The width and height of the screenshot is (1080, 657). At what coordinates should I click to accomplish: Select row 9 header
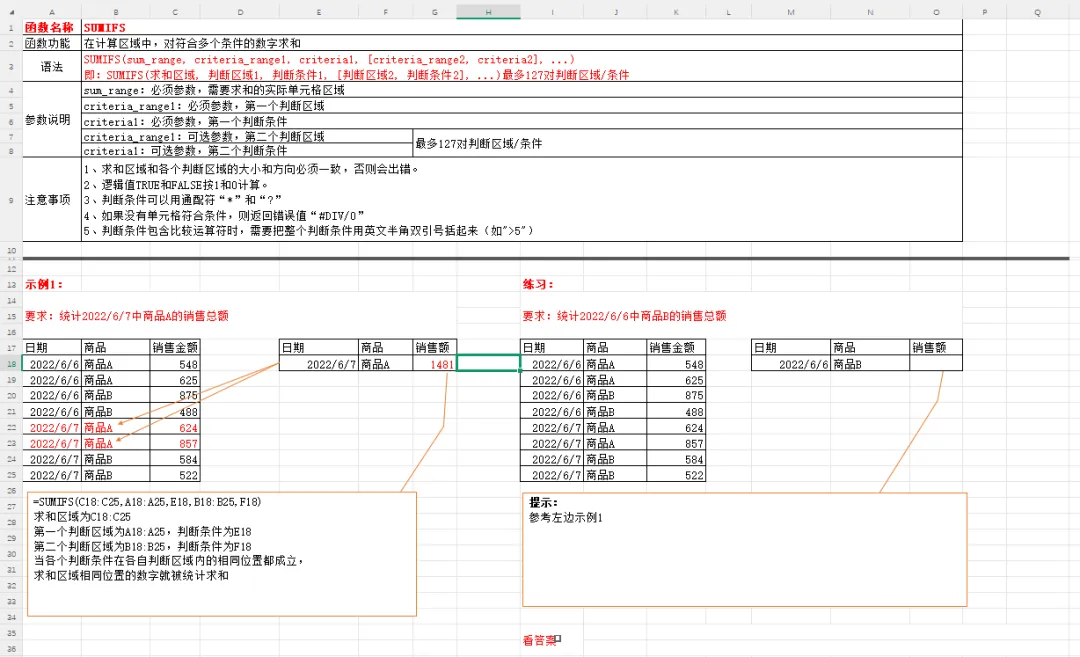pyautogui.click(x=11, y=200)
